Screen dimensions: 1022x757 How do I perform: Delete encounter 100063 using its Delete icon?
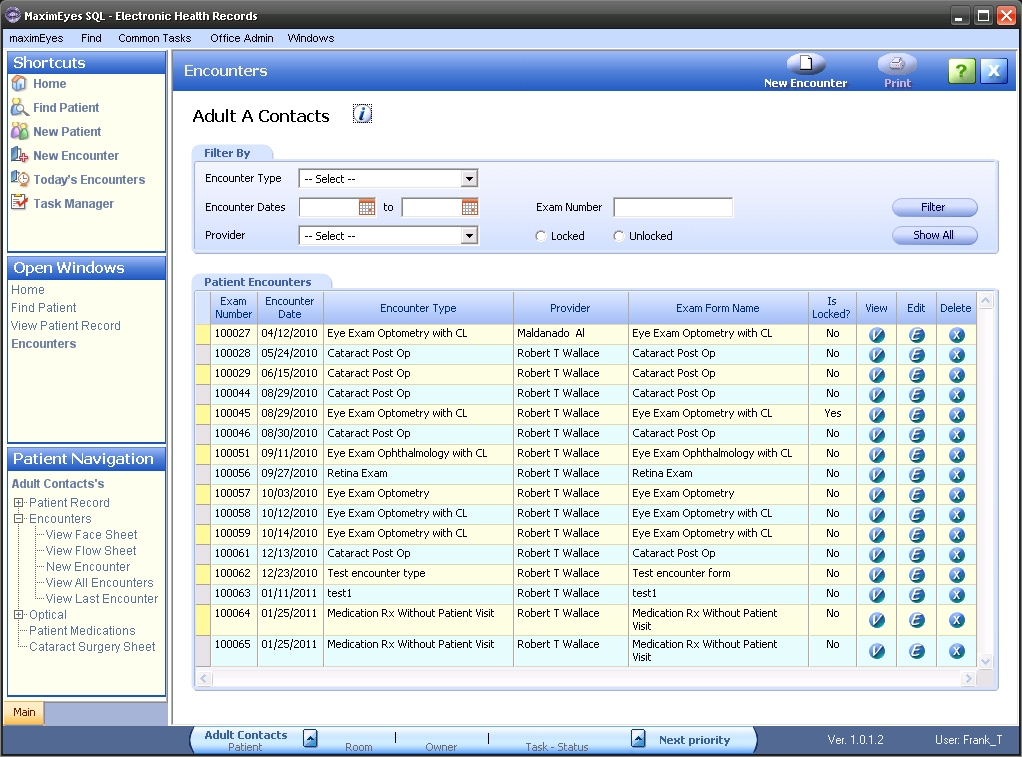click(956, 595)
